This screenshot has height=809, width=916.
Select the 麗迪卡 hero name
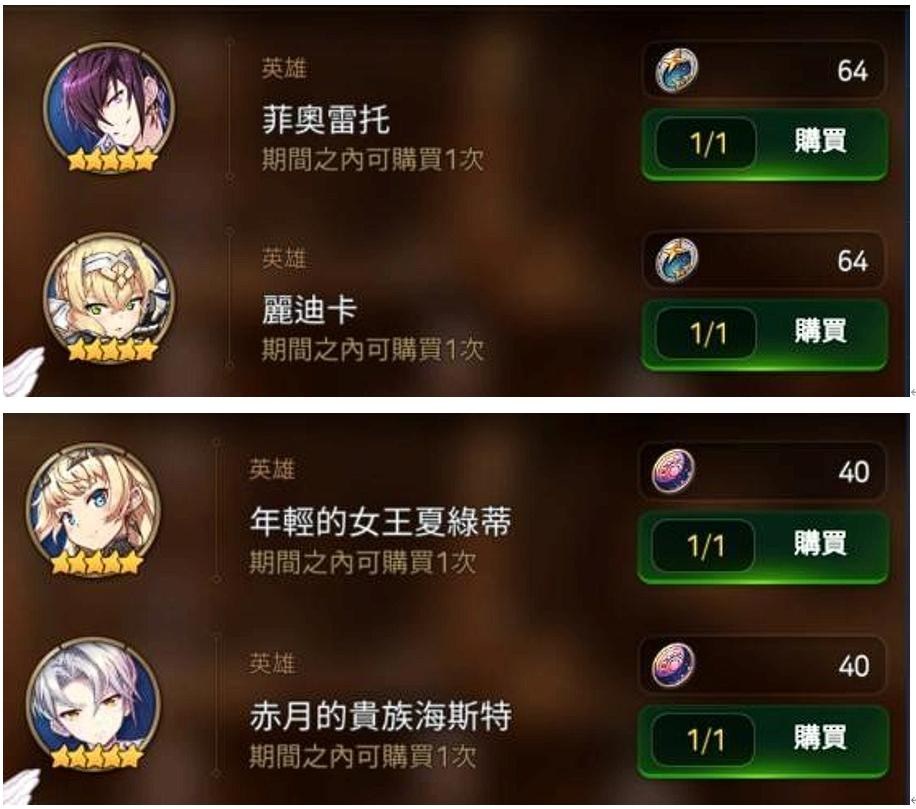click(x=309, y=310)
